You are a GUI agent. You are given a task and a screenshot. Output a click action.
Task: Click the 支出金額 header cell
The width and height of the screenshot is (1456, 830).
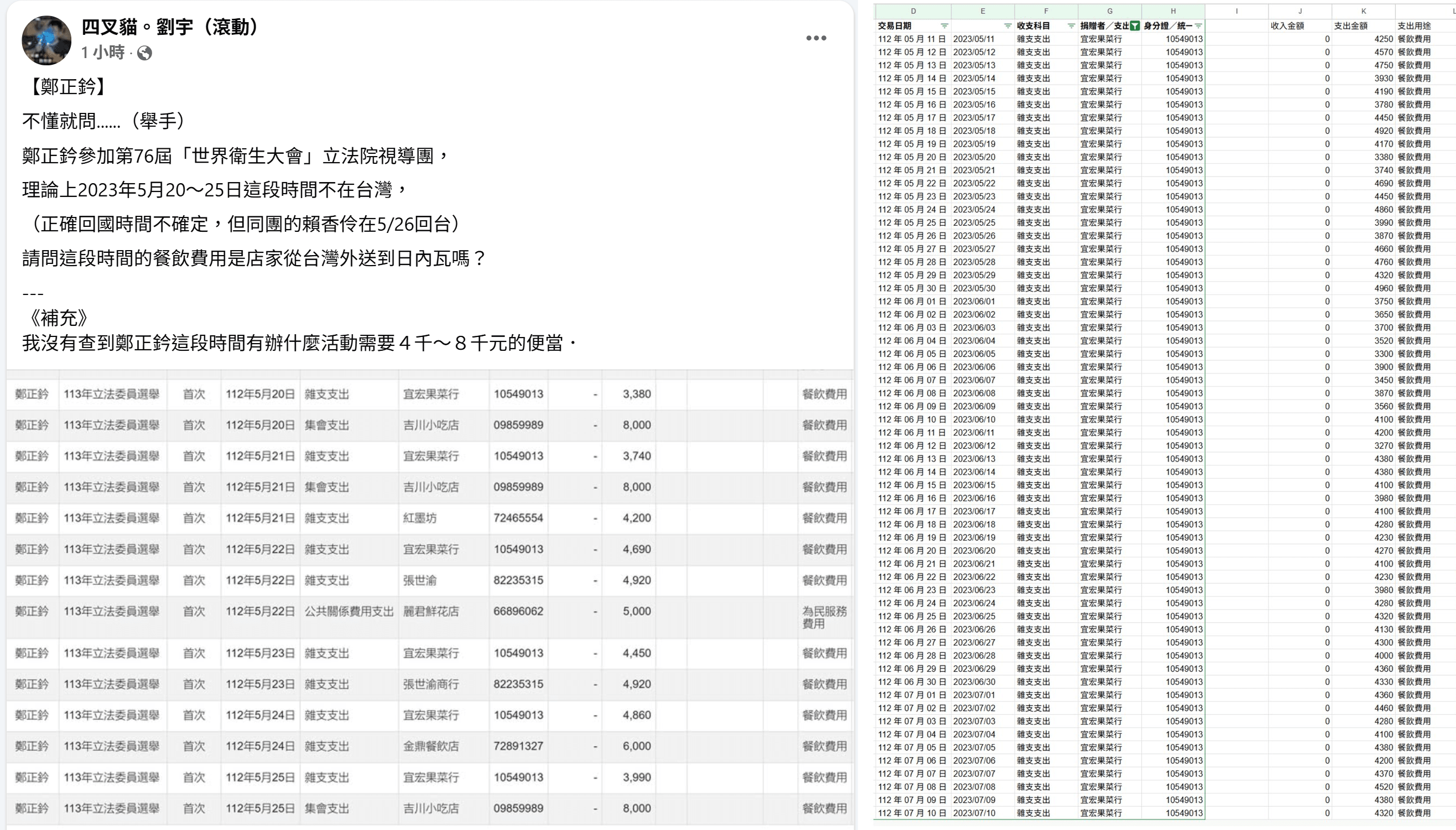click(1351, 25)
